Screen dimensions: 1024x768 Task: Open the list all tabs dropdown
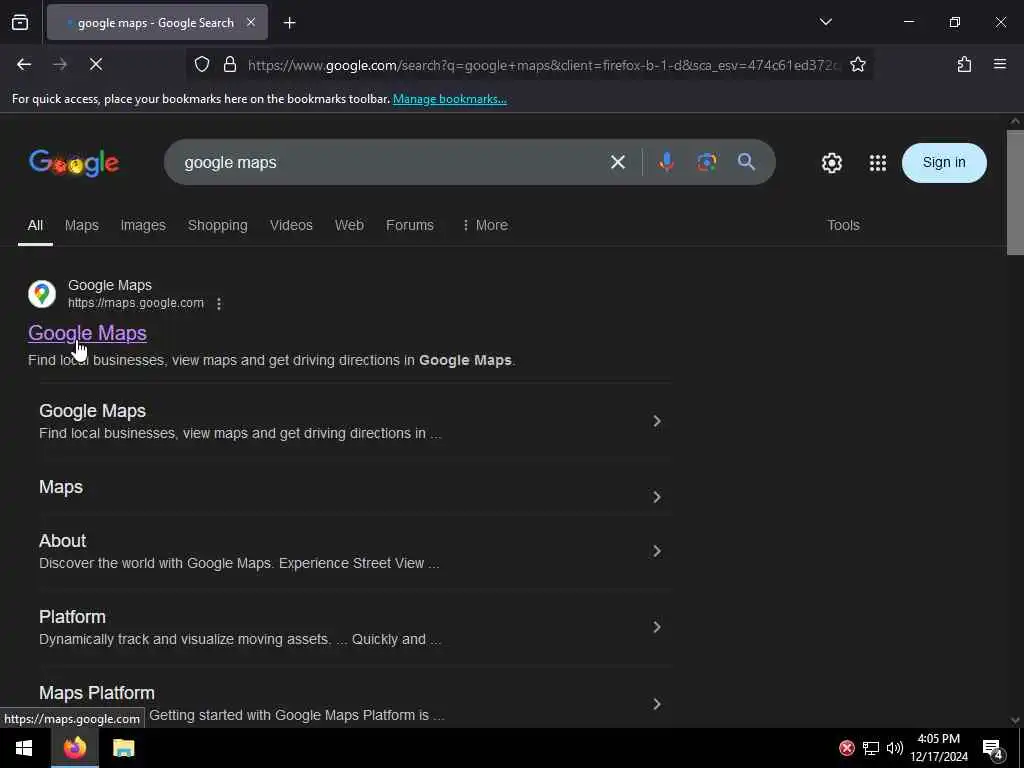coord(825,22)
